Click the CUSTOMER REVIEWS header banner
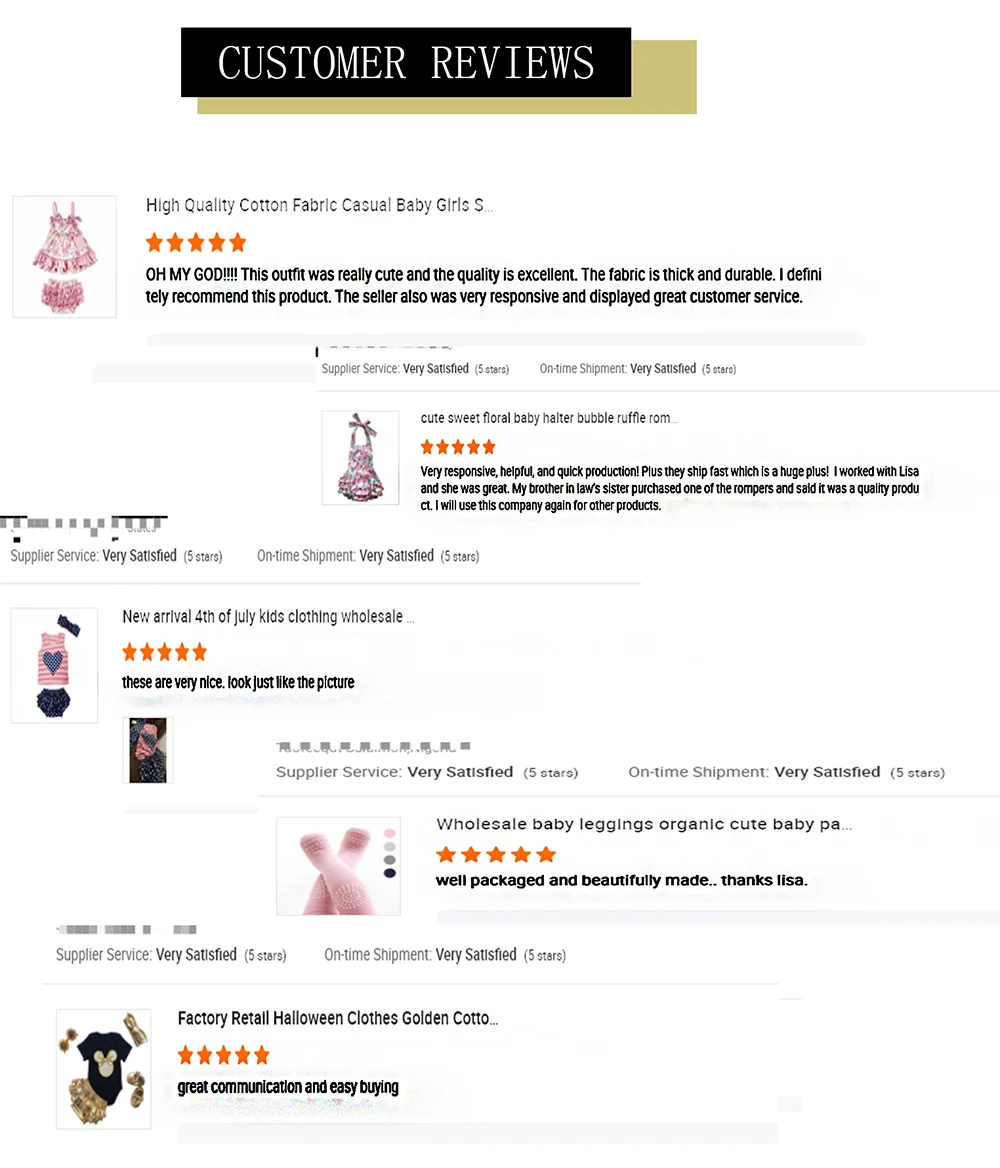Screen dimensions: 1000x1168 point(406,63)
